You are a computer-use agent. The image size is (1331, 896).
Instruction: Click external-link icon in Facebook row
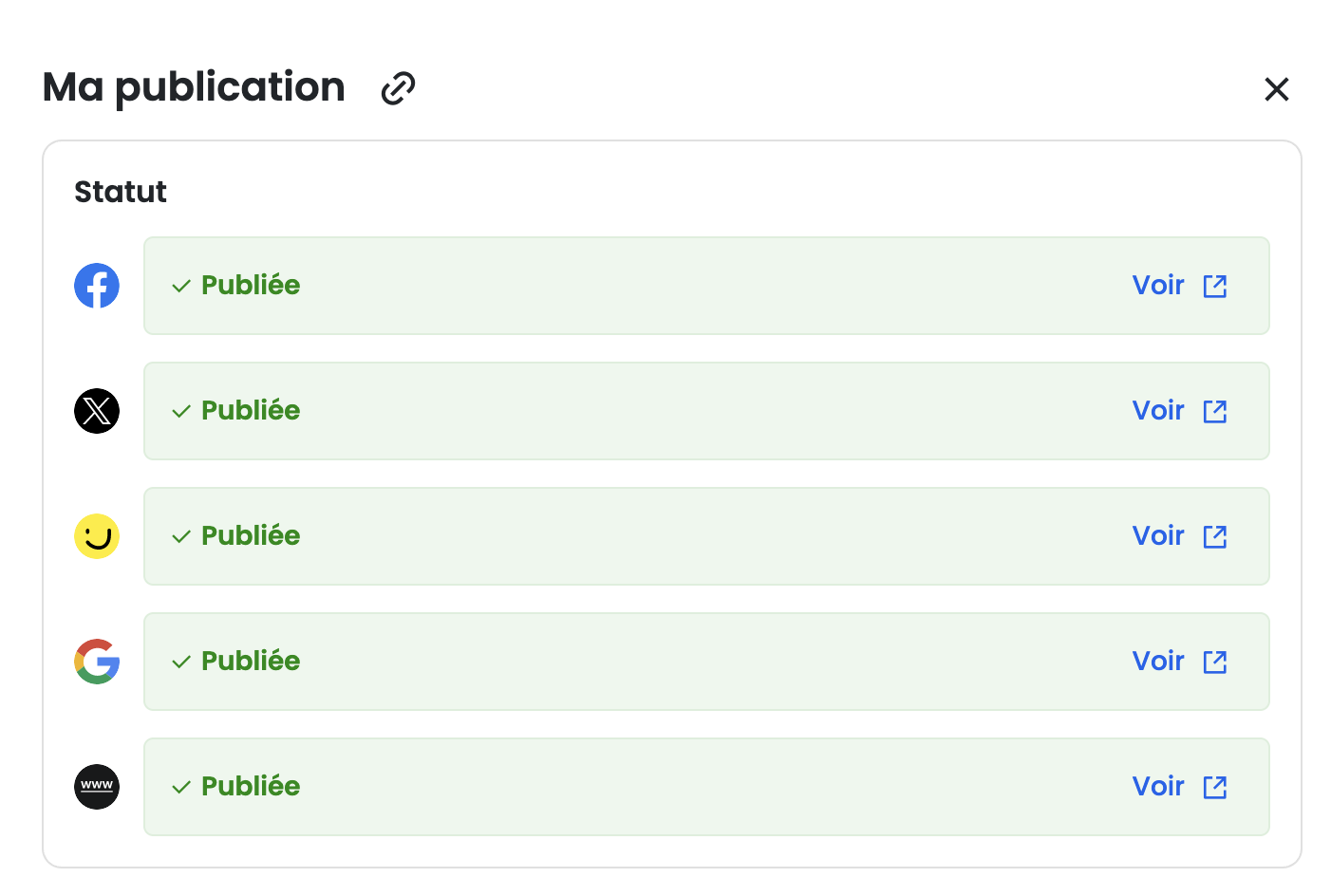[x=1215, y=287]
